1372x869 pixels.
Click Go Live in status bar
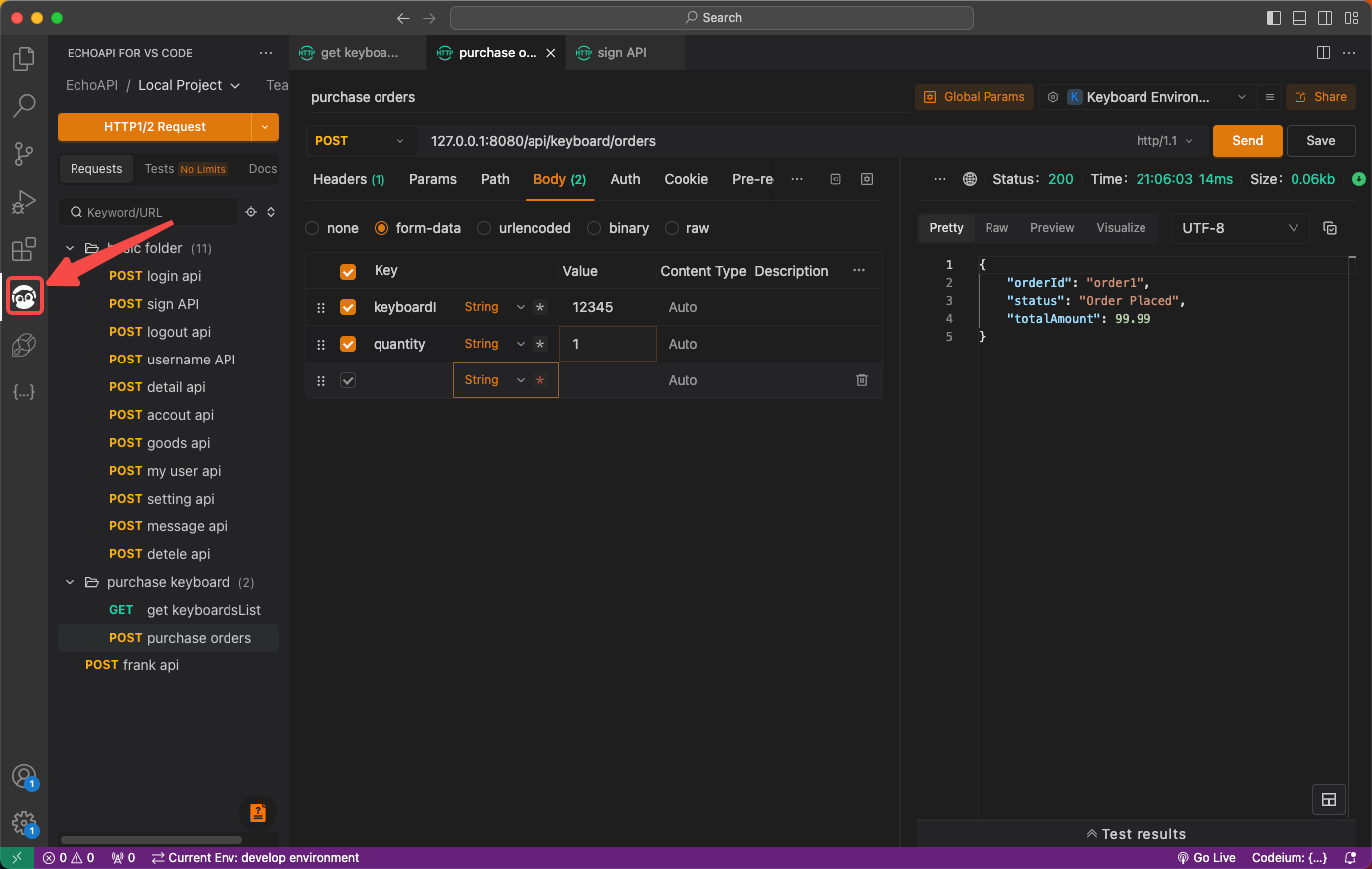[1206, 858]
